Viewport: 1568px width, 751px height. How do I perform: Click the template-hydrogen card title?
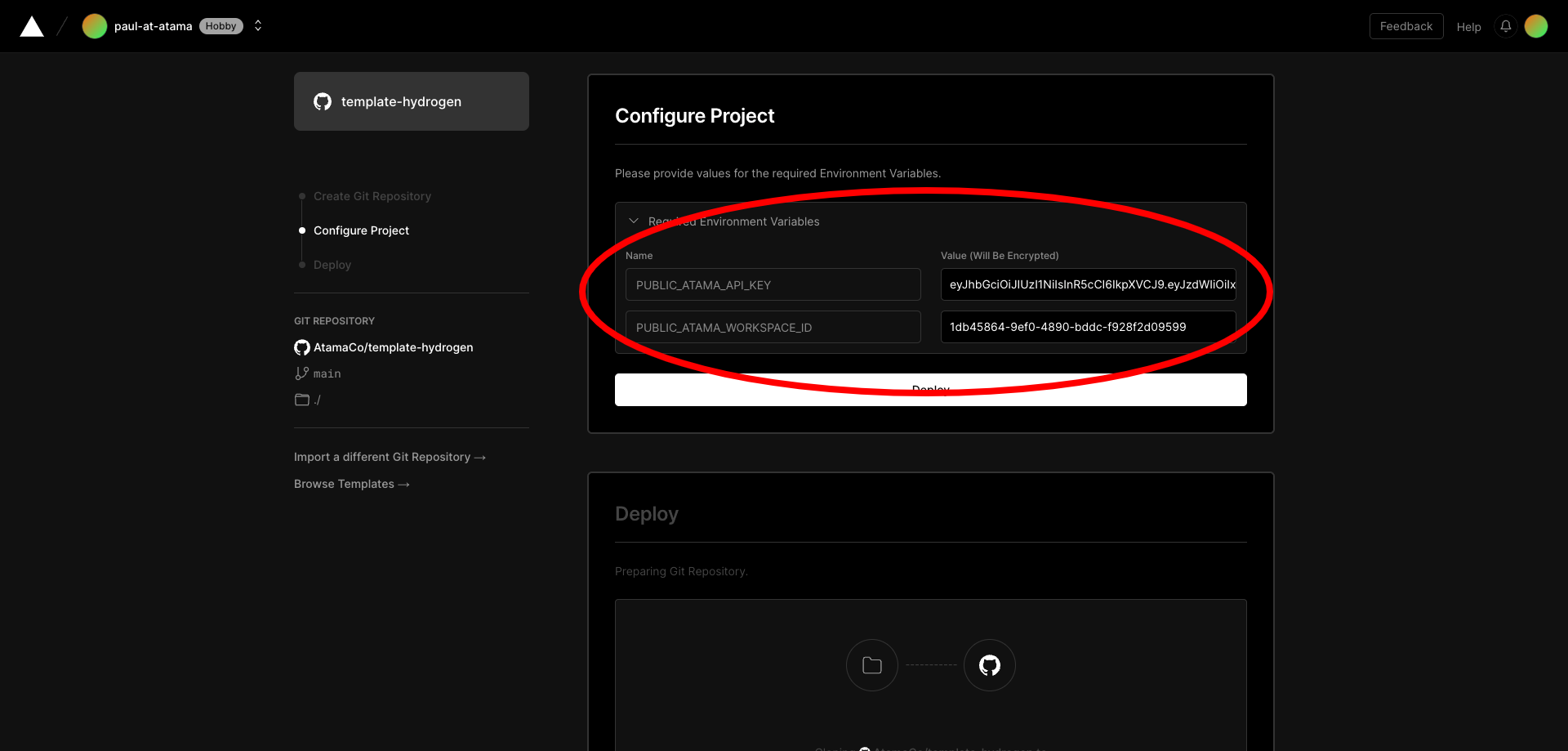401,101
